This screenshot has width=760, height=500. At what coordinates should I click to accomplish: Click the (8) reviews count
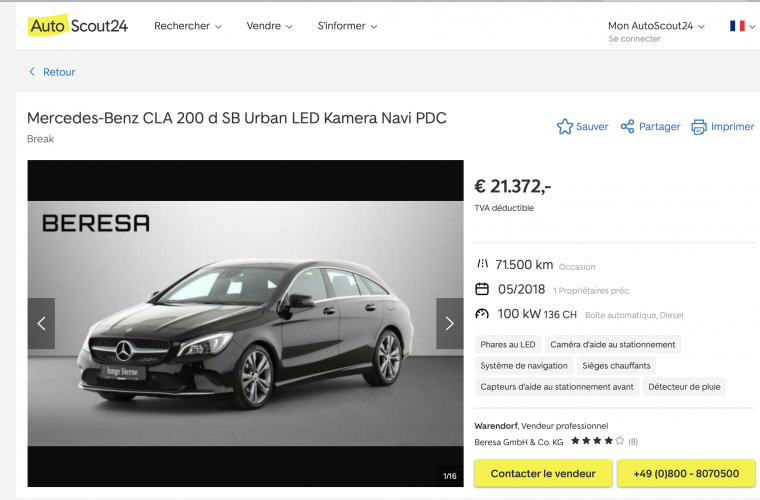(633, 441)
